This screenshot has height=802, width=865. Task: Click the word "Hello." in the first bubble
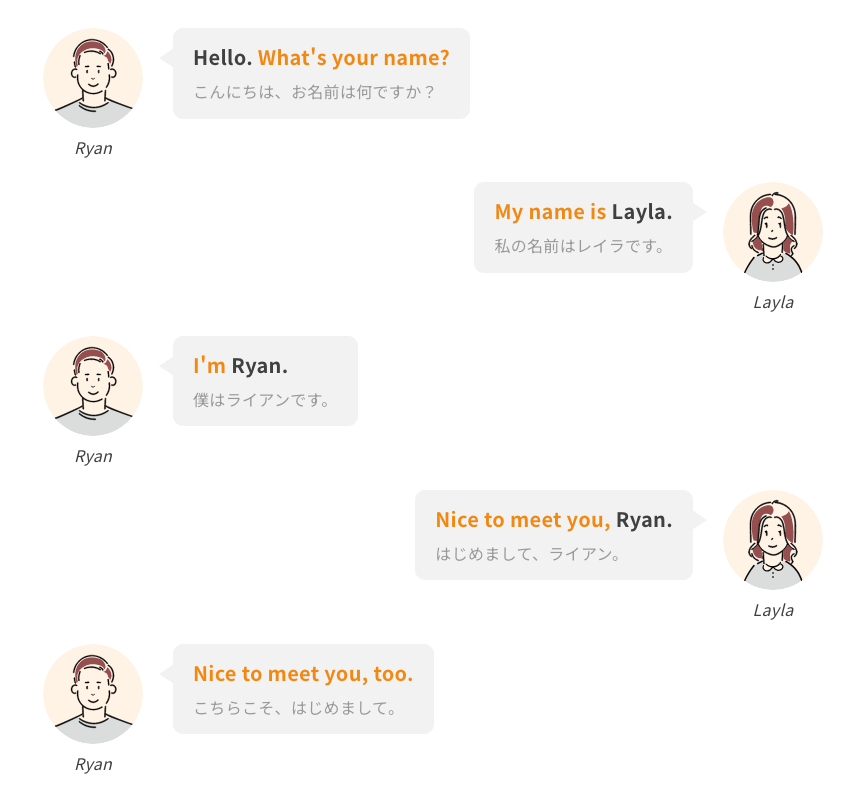pyautogui.click(x=222, y=58)
